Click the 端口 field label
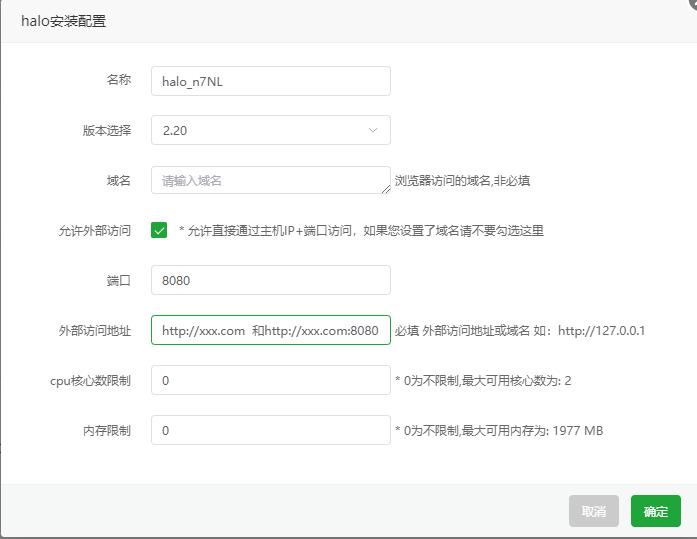This screenshot has height=539, width=697. pos(119,280)
